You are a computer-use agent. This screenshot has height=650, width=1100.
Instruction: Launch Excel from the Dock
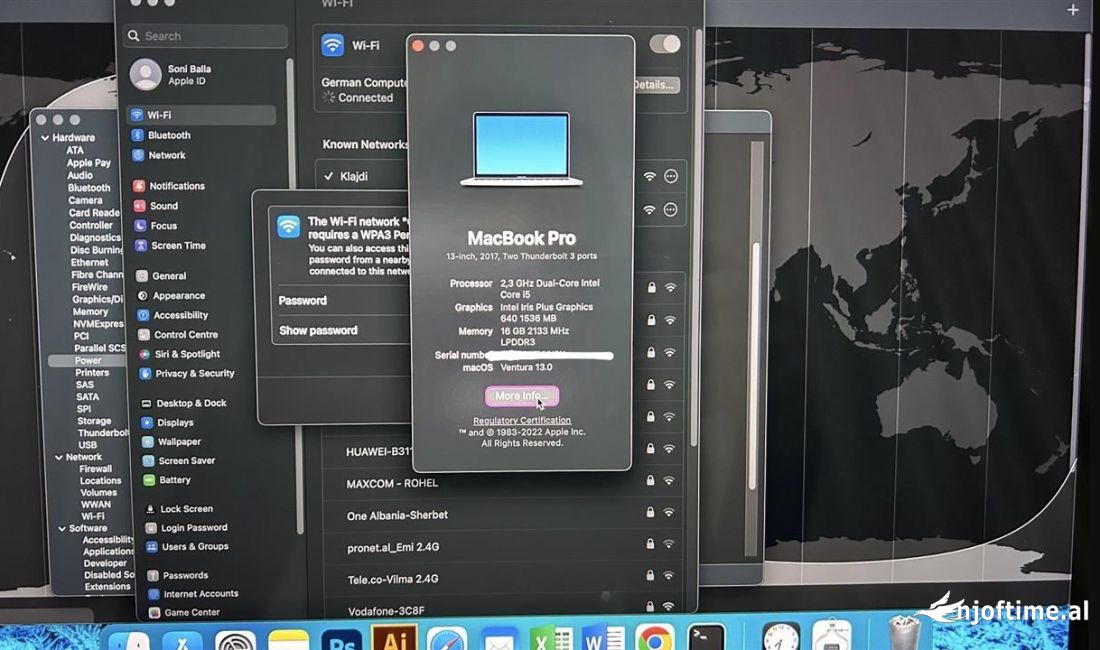coord(551,639)
